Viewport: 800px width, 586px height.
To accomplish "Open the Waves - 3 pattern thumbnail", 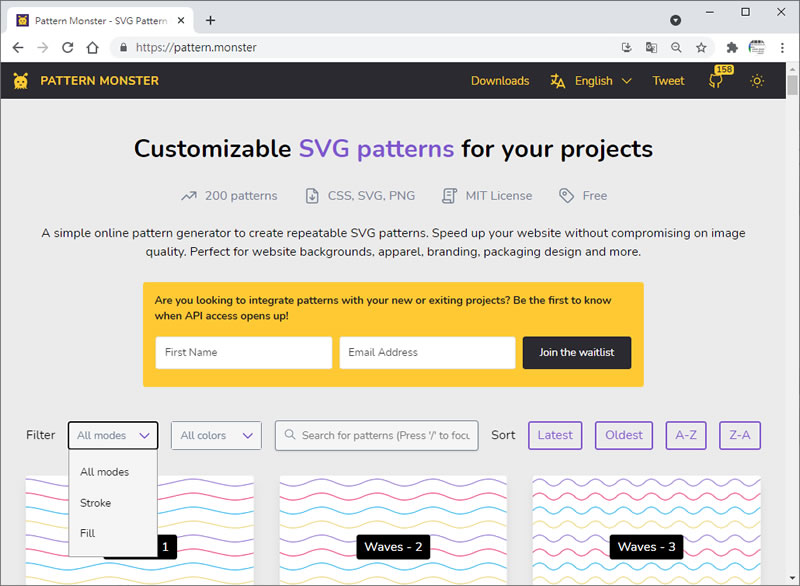I will point(646,530).
